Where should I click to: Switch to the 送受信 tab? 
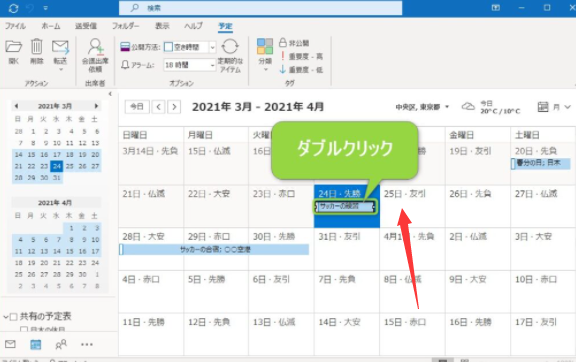click(x=86, y=26)
